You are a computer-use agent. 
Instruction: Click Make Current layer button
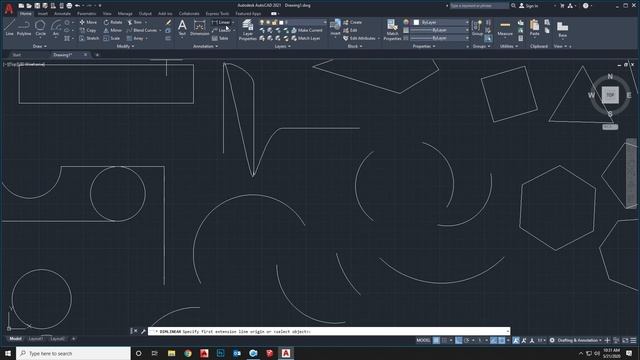tap(307, 30)
